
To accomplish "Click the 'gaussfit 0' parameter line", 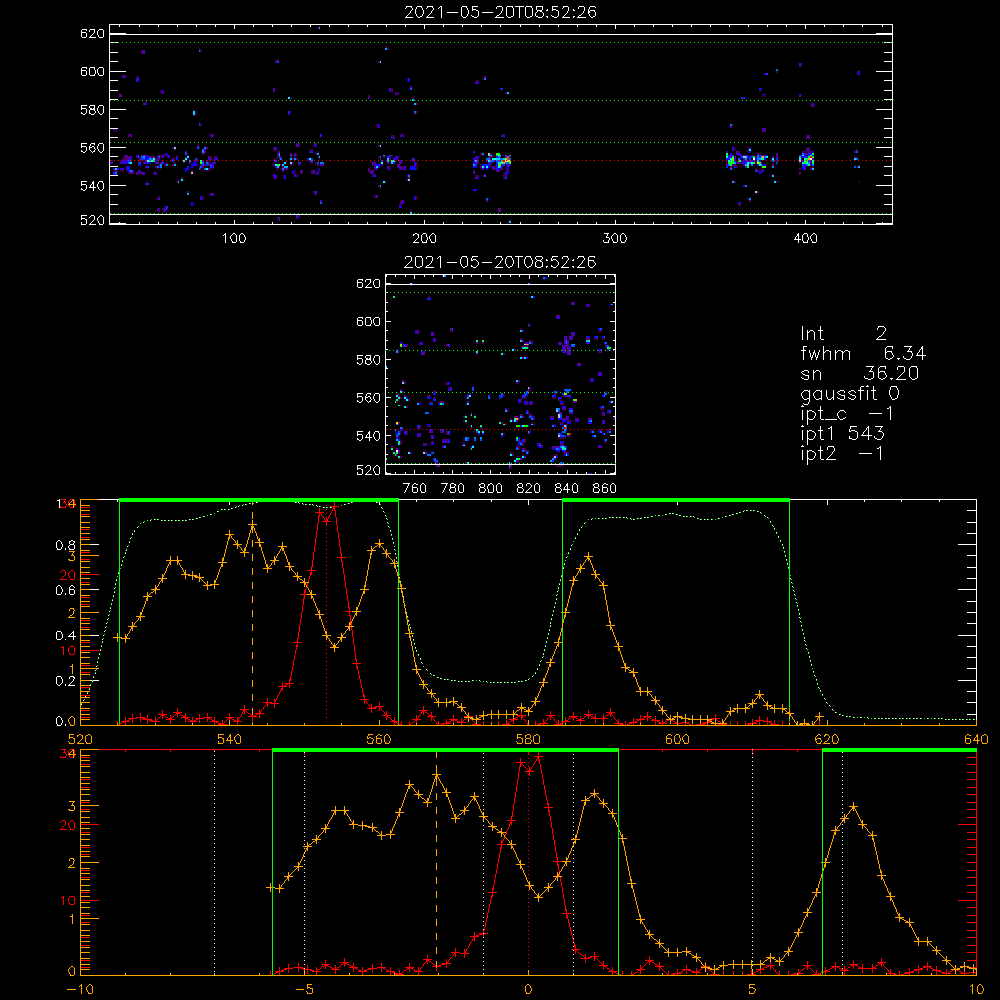I will tap(849, 393).
